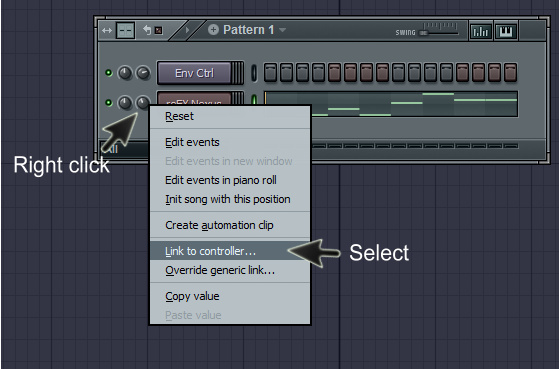Toggle step 4 of the Env Ctrl row
559x369 pixels.
point(318,72)
